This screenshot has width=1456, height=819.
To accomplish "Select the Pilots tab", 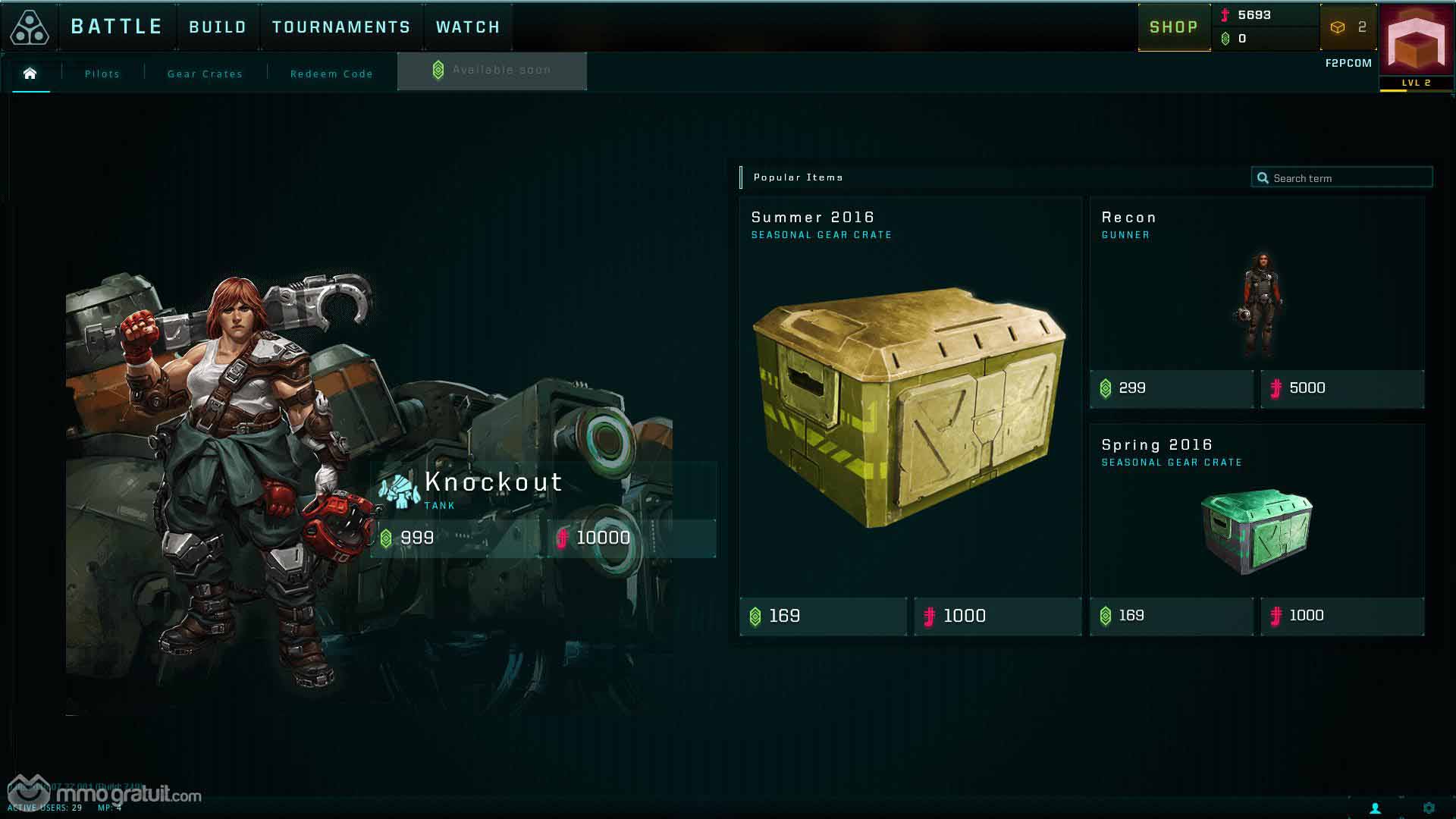I will tap(102, 74).
